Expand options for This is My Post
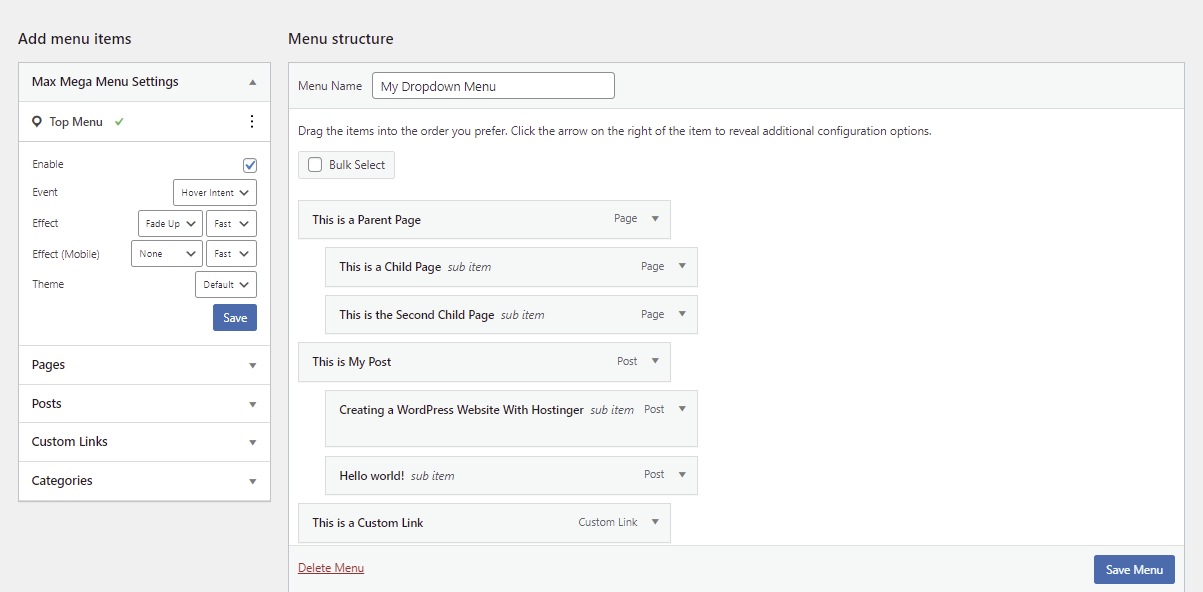Viewport: 1203px width, 592px height. coord(655,361)
